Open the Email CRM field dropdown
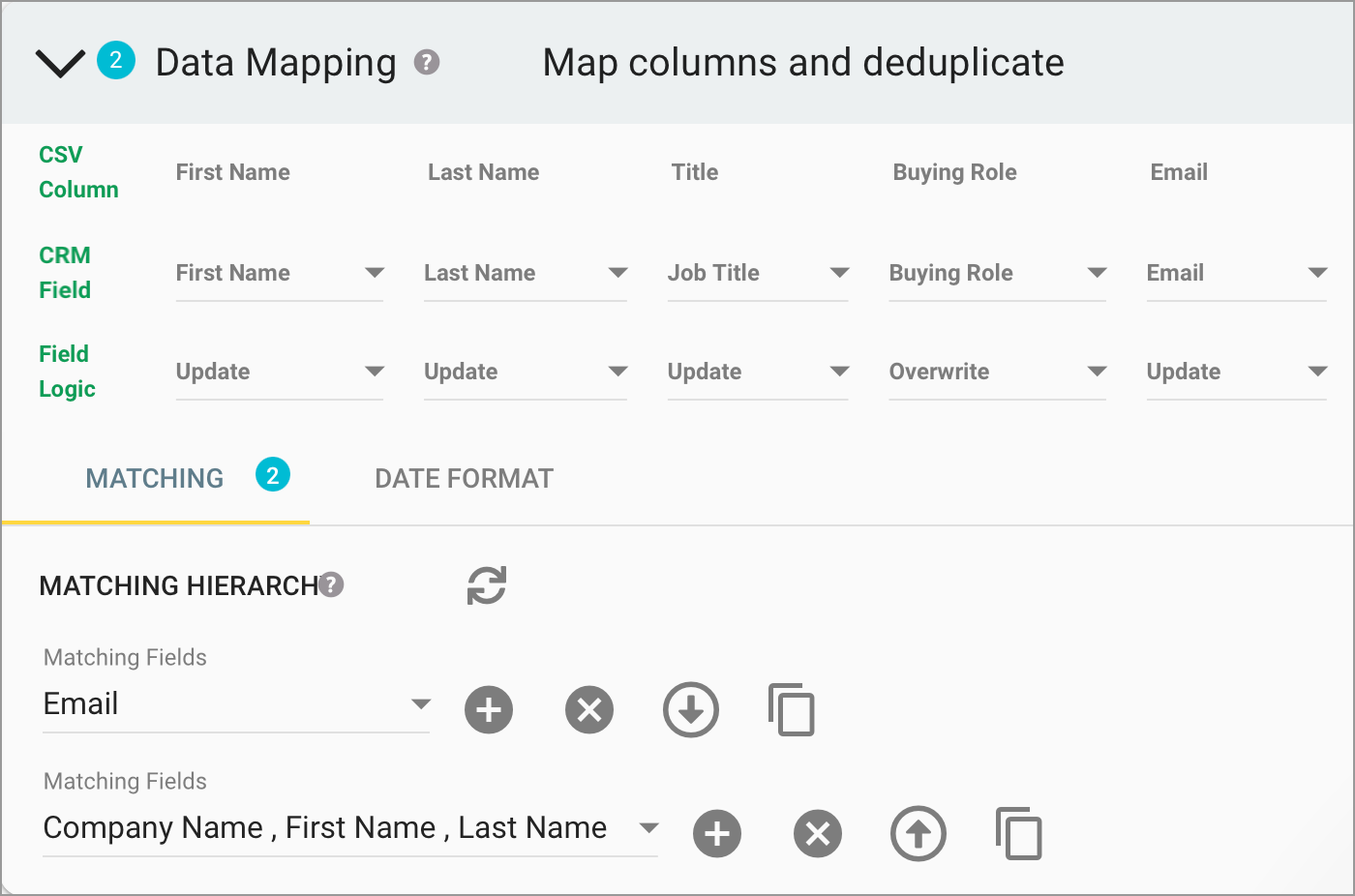 pos(1237,274)
